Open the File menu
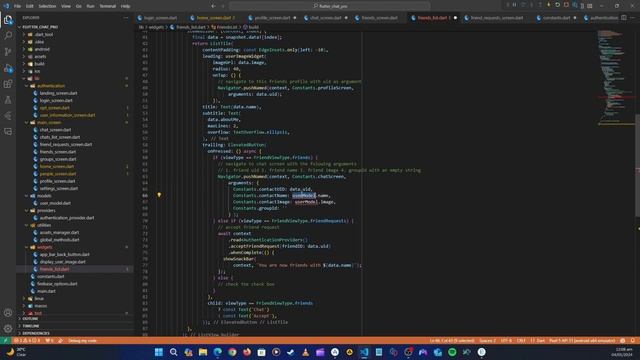The image size is (640, 360). [x=18, y=6]
